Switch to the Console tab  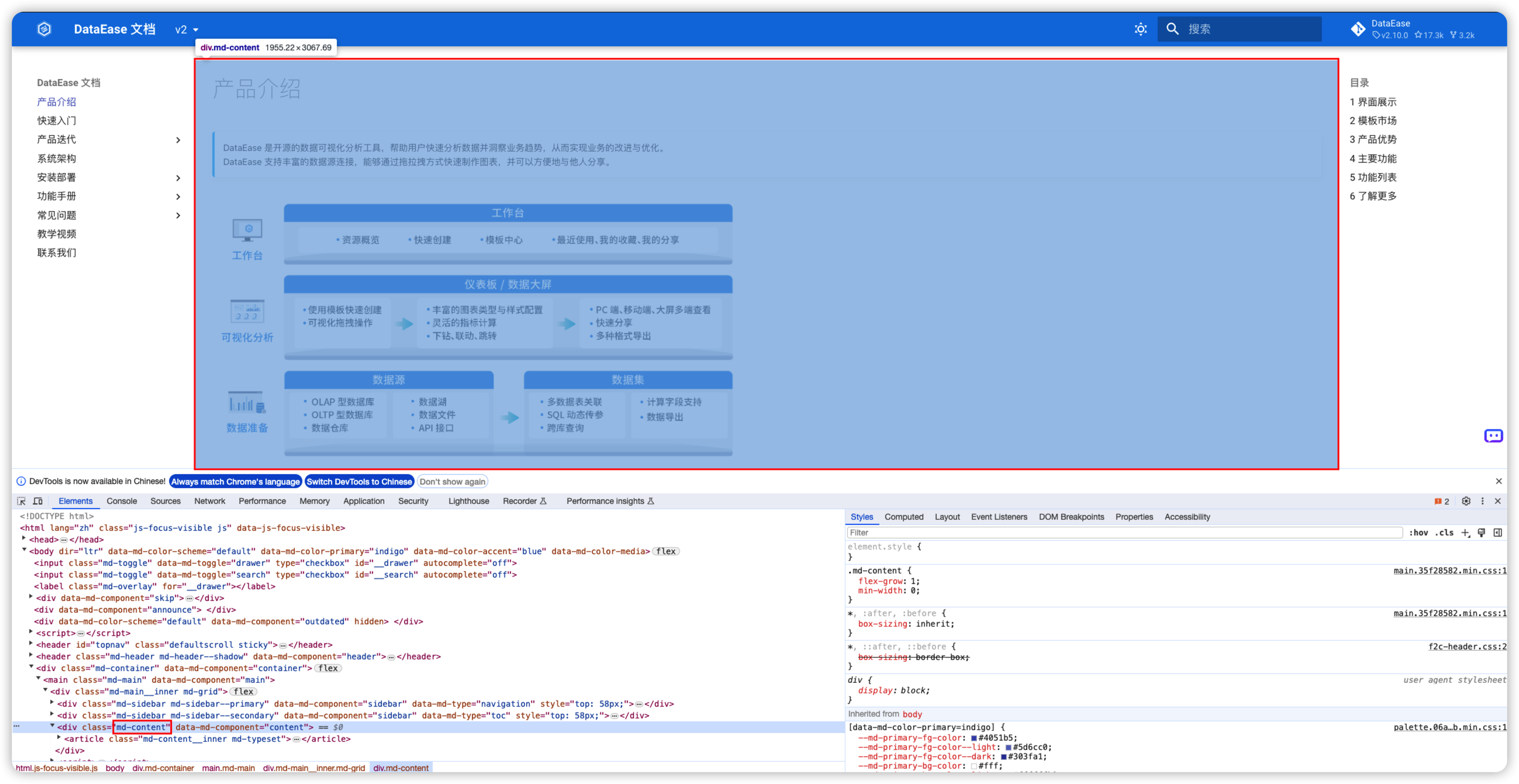122,501
